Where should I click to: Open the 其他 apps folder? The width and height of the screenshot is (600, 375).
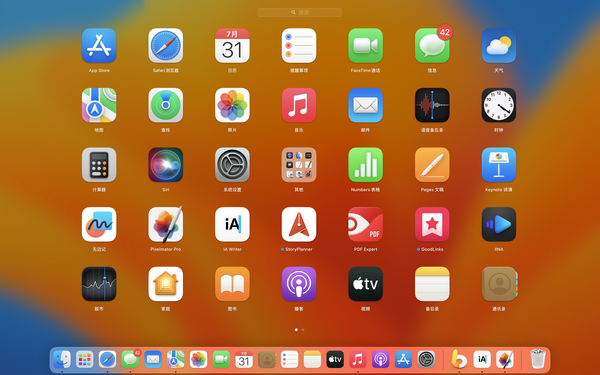[x=298, y=165]
